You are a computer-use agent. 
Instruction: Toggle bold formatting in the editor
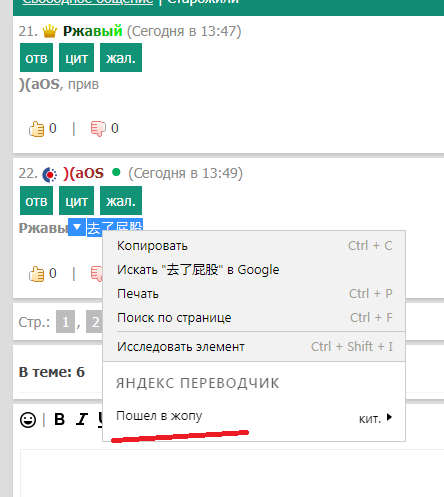tap(59, 419)
